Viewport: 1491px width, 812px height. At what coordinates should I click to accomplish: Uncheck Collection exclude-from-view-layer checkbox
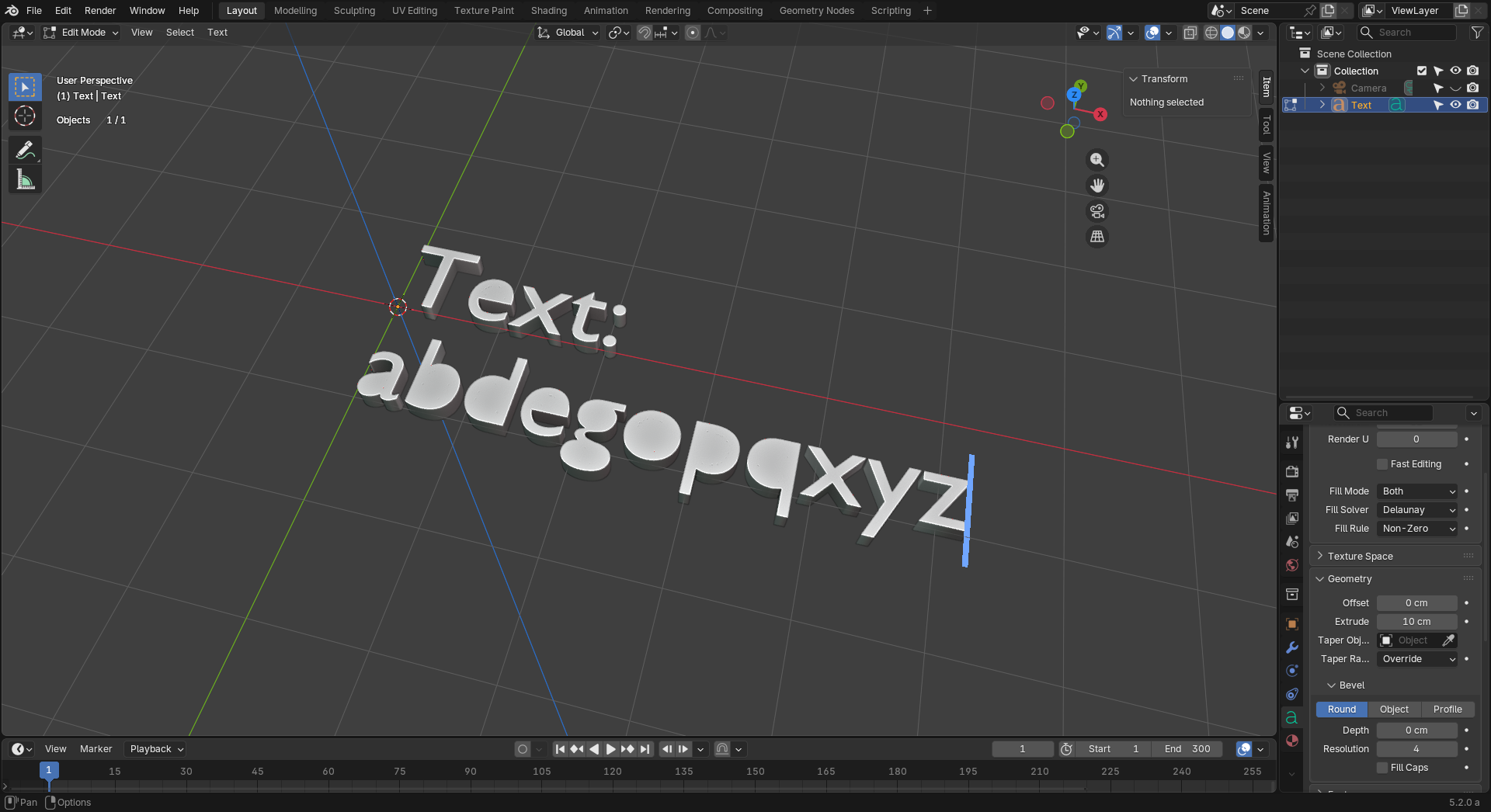1422,71
